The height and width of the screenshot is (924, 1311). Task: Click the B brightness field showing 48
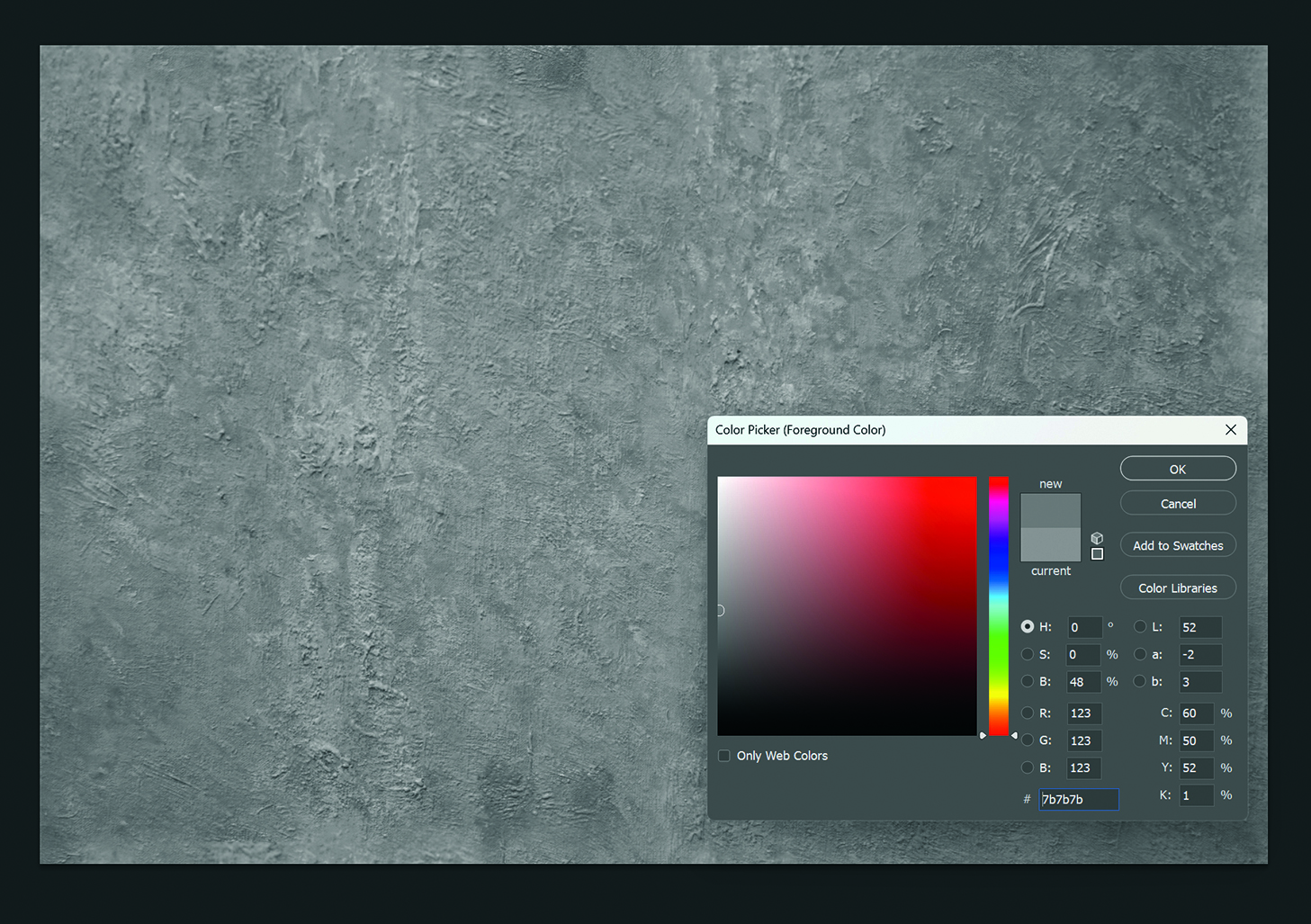tap(1082, 681)
